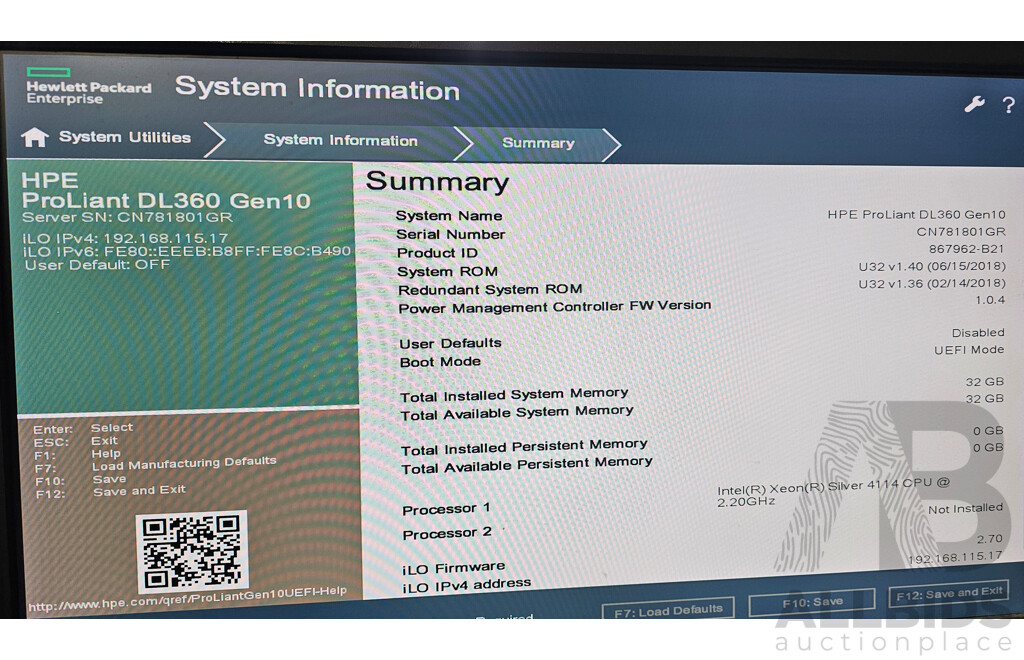Click the value U32 v1.36 (02/14/2018)

[x=932, y=283]
